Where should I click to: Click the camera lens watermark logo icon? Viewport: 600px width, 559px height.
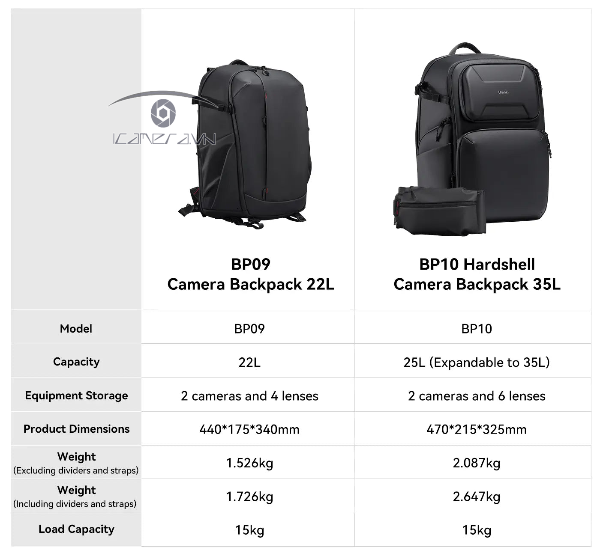158,111
